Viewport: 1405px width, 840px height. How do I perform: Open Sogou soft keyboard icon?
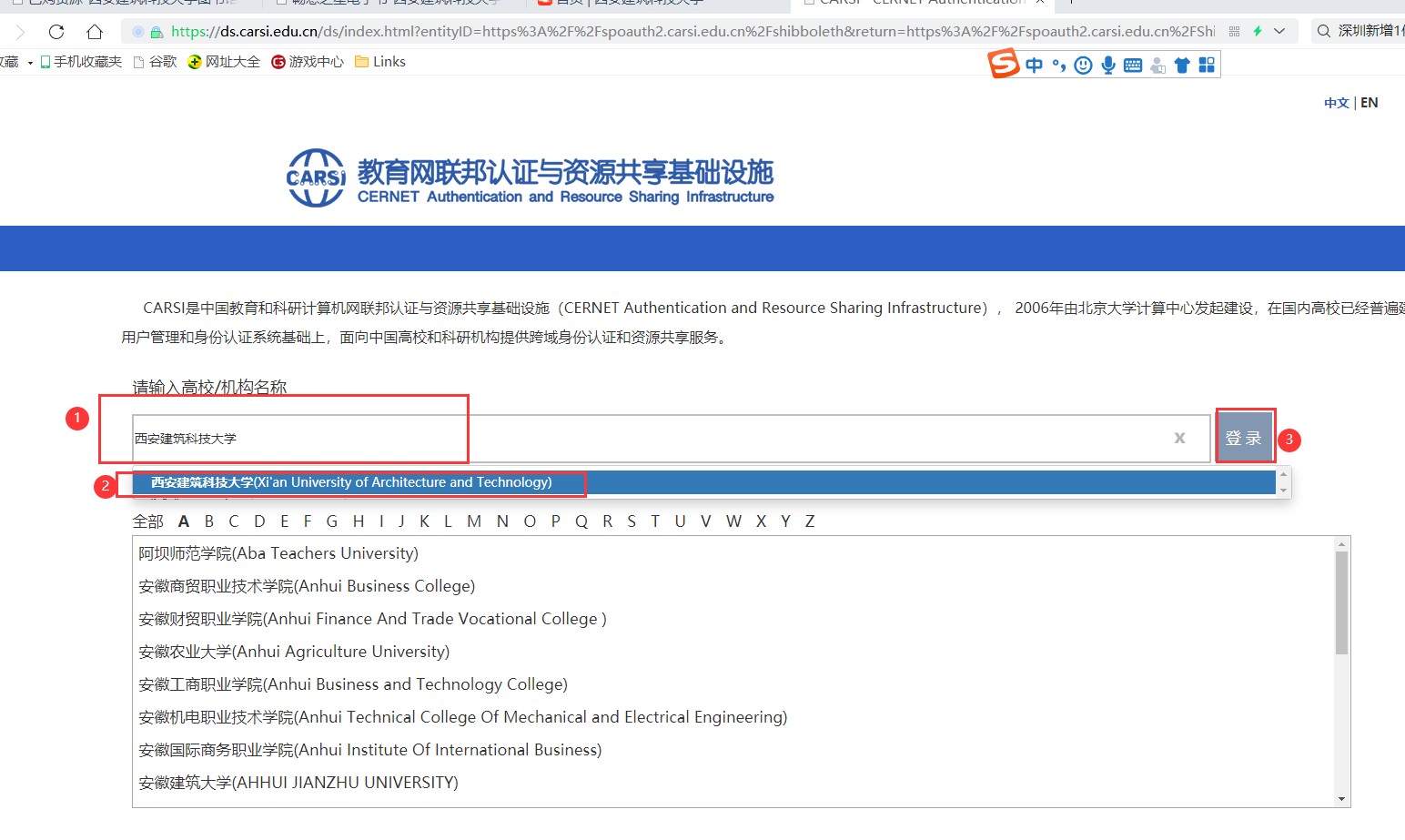point(1133,66)
